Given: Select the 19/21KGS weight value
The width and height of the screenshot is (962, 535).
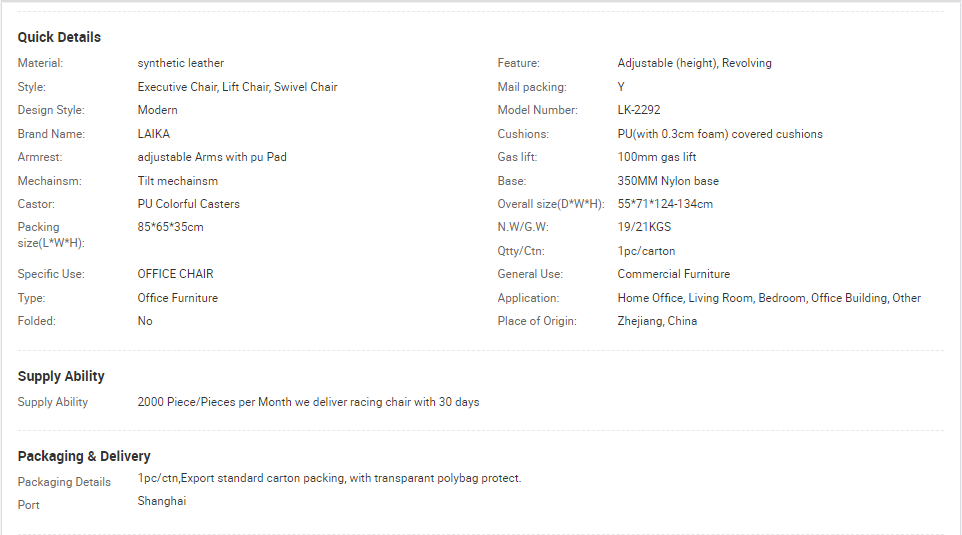Looking at the screenshot, I should point(644,227).
